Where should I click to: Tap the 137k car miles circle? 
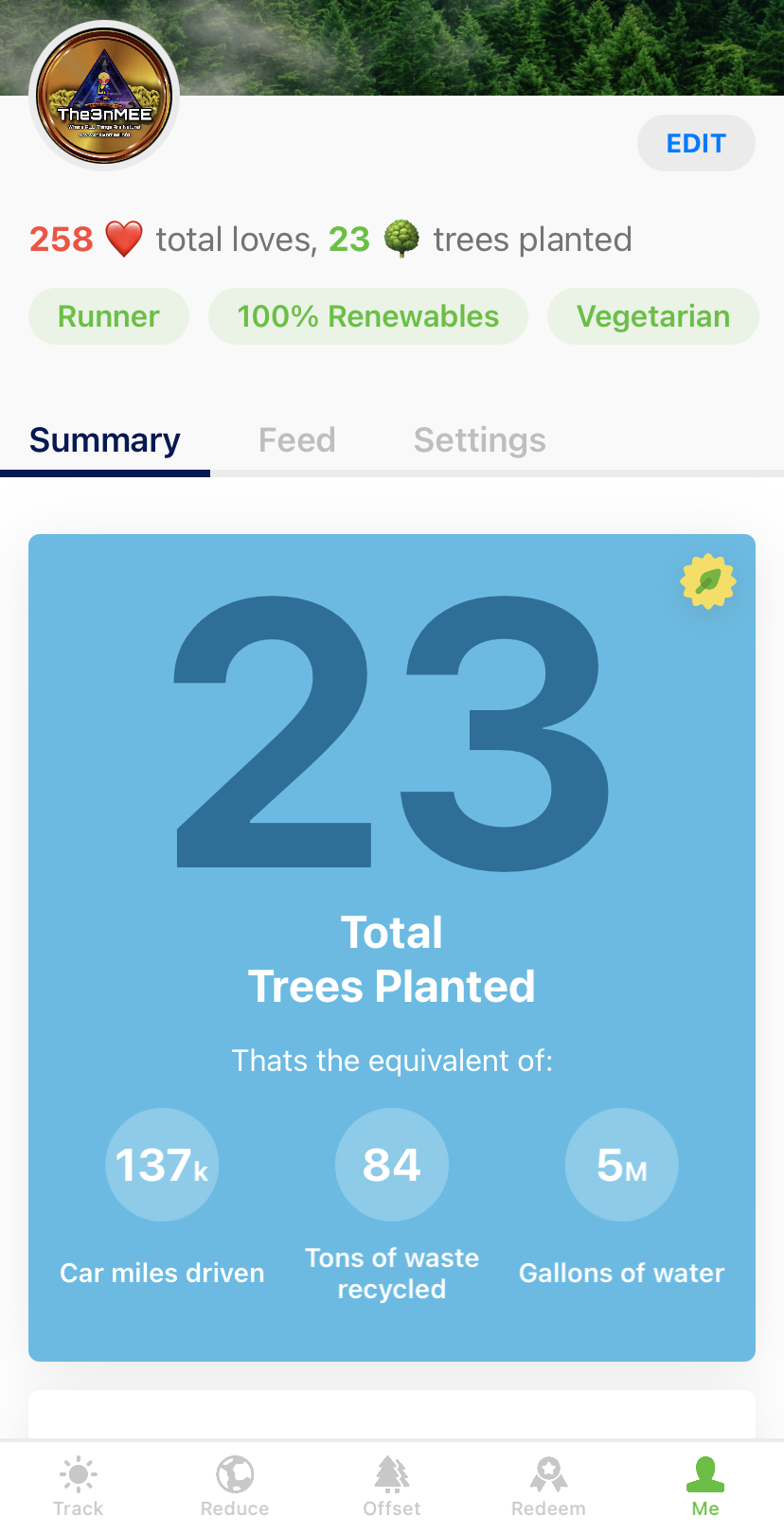click(x=162, y=1165)
